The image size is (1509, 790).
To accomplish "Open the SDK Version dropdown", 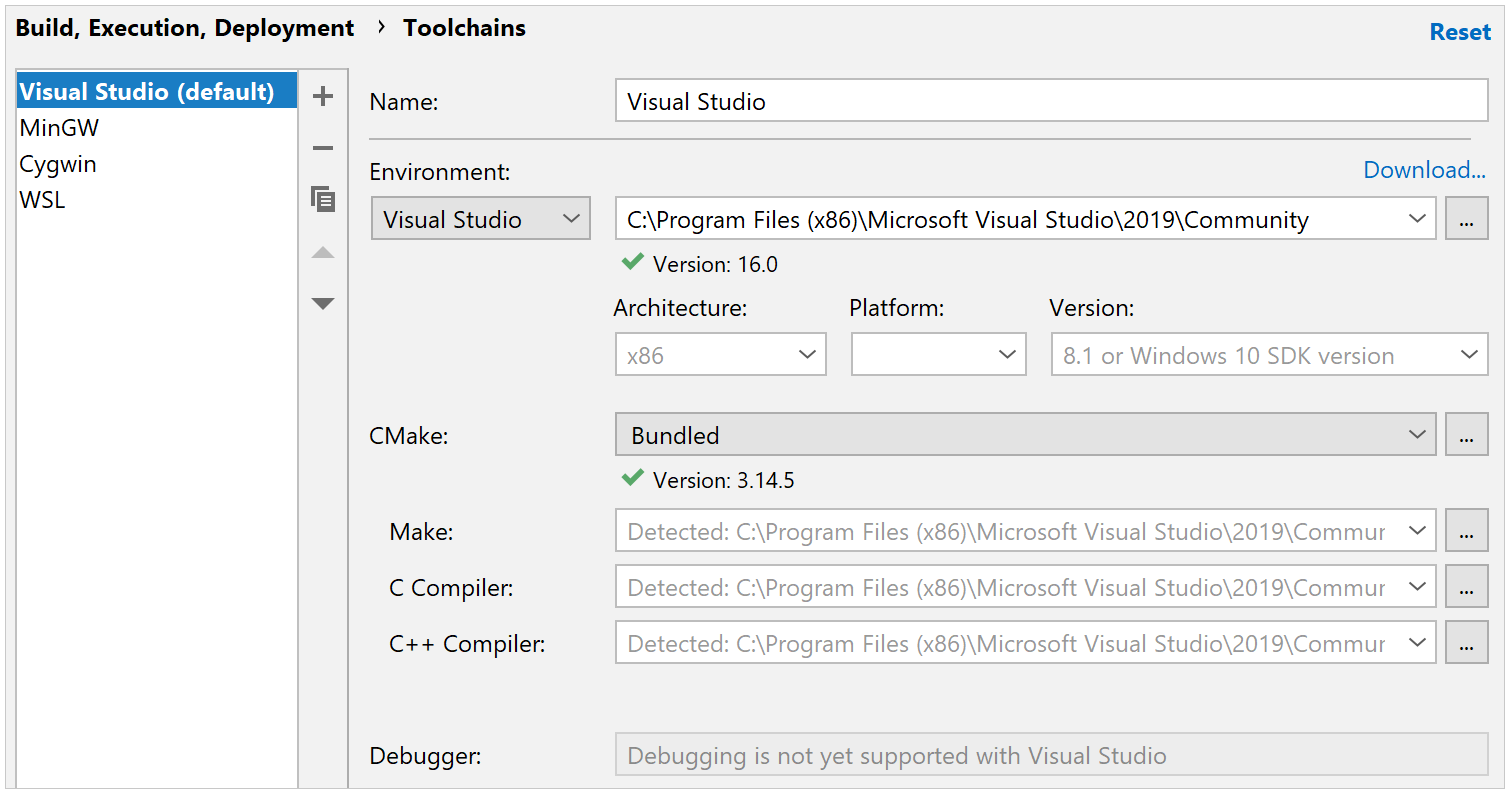I will [x=1270, y=355].
